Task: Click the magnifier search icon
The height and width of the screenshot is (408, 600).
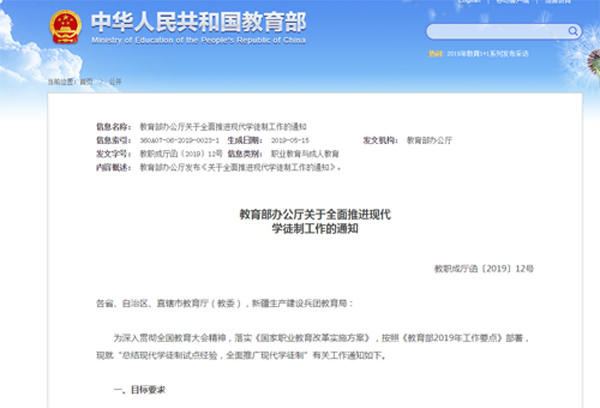Action: tap(572, 31)
